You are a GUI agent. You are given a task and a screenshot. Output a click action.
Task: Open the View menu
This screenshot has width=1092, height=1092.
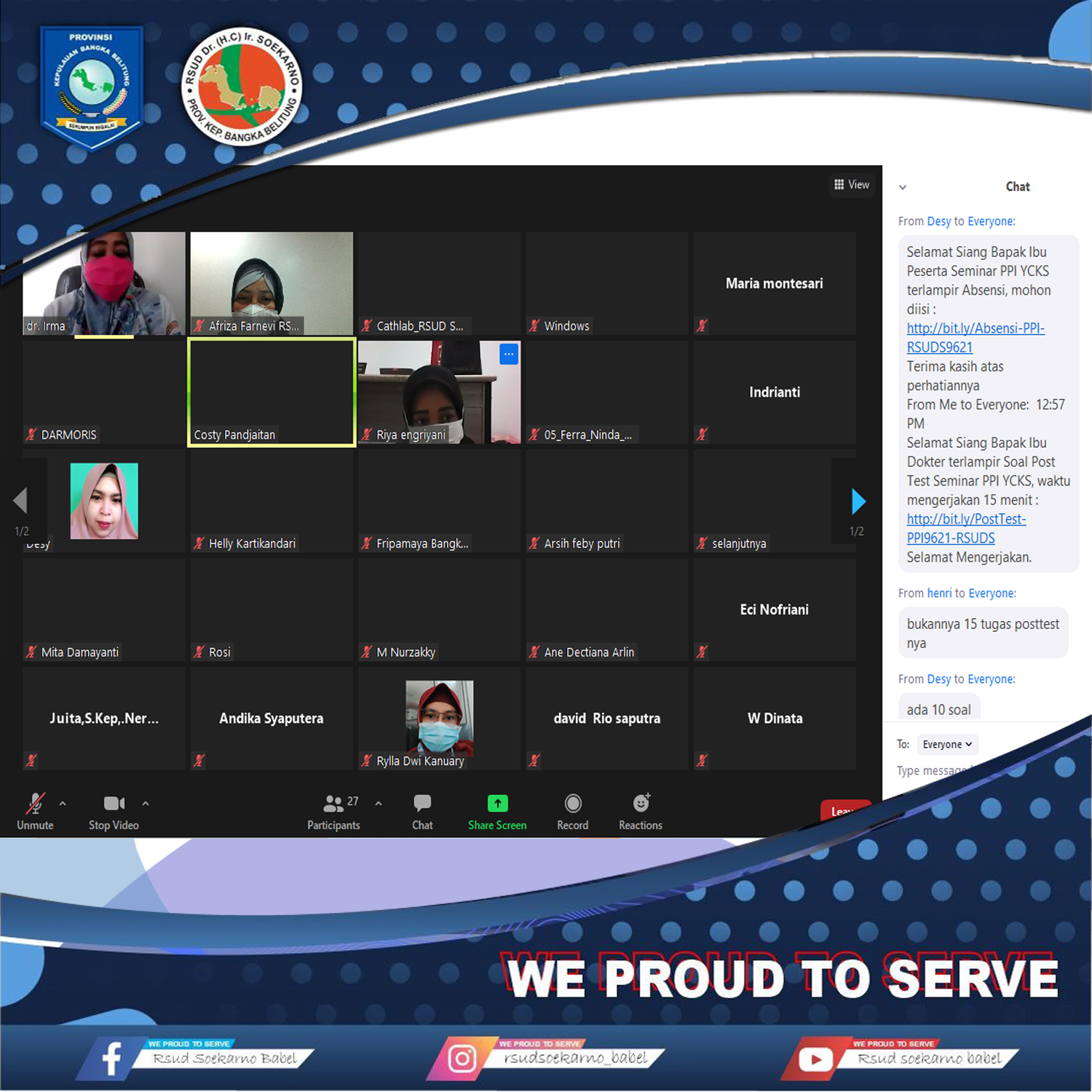(852, 184)
